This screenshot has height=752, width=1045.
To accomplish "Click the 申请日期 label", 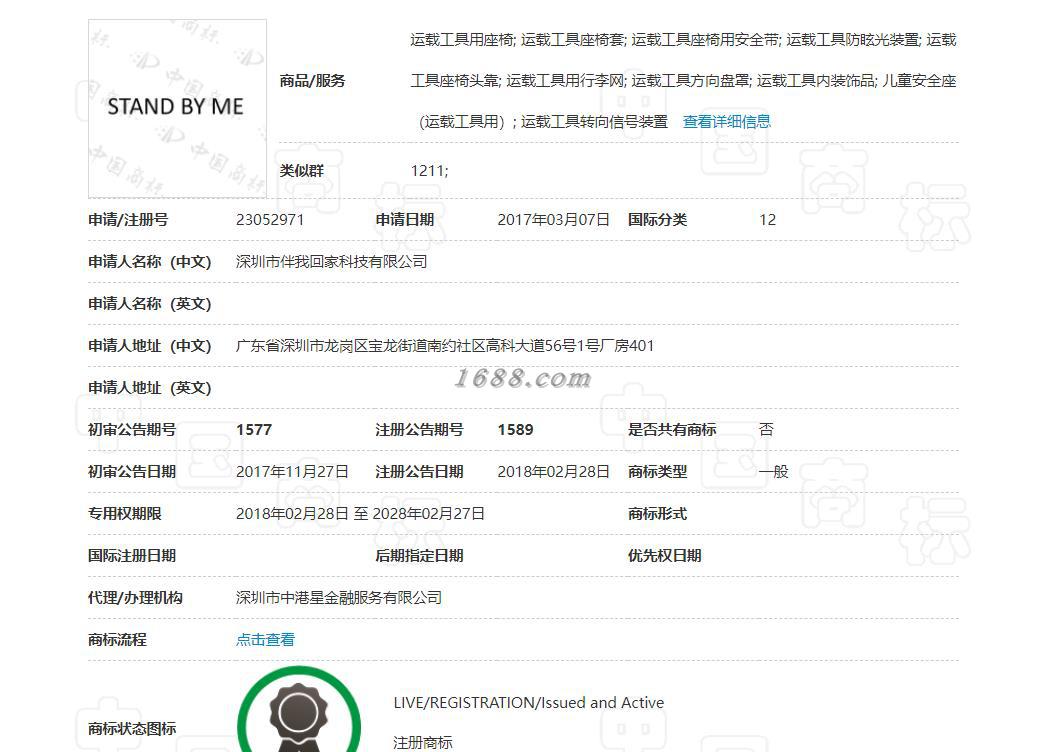I will click(x=405, y=220).
